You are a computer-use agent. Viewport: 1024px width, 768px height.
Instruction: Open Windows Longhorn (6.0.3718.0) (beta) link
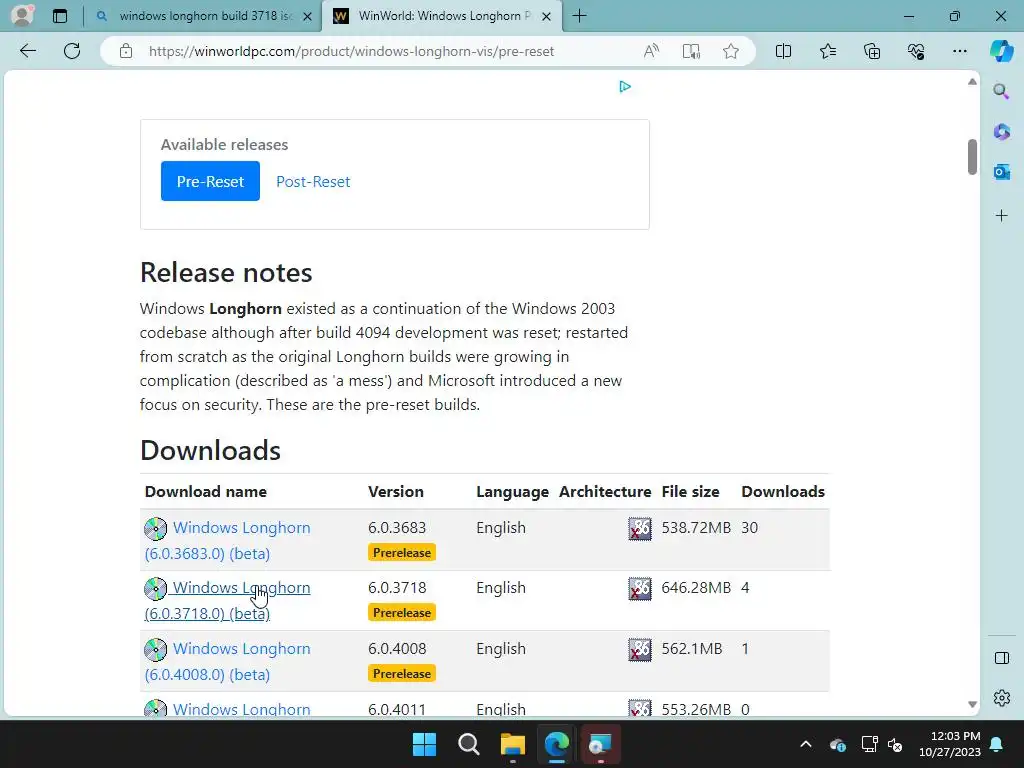(227, 601)
